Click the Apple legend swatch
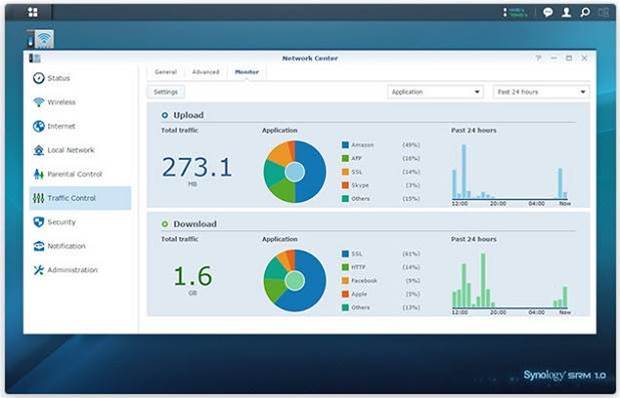This screenshot has height=398, width=620. tap(345, 294)
